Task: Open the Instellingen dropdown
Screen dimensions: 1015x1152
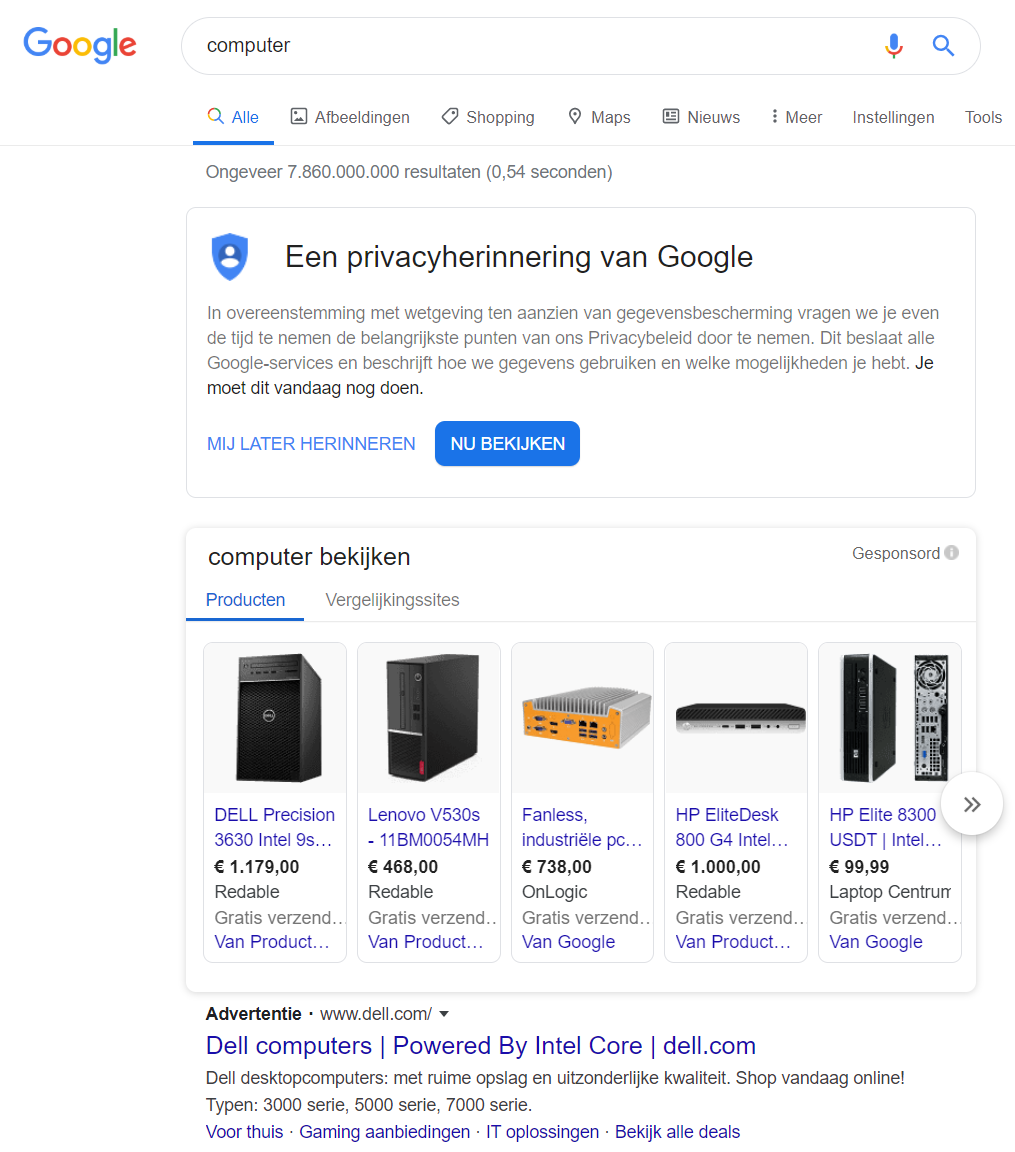Action: click(893, 117)
